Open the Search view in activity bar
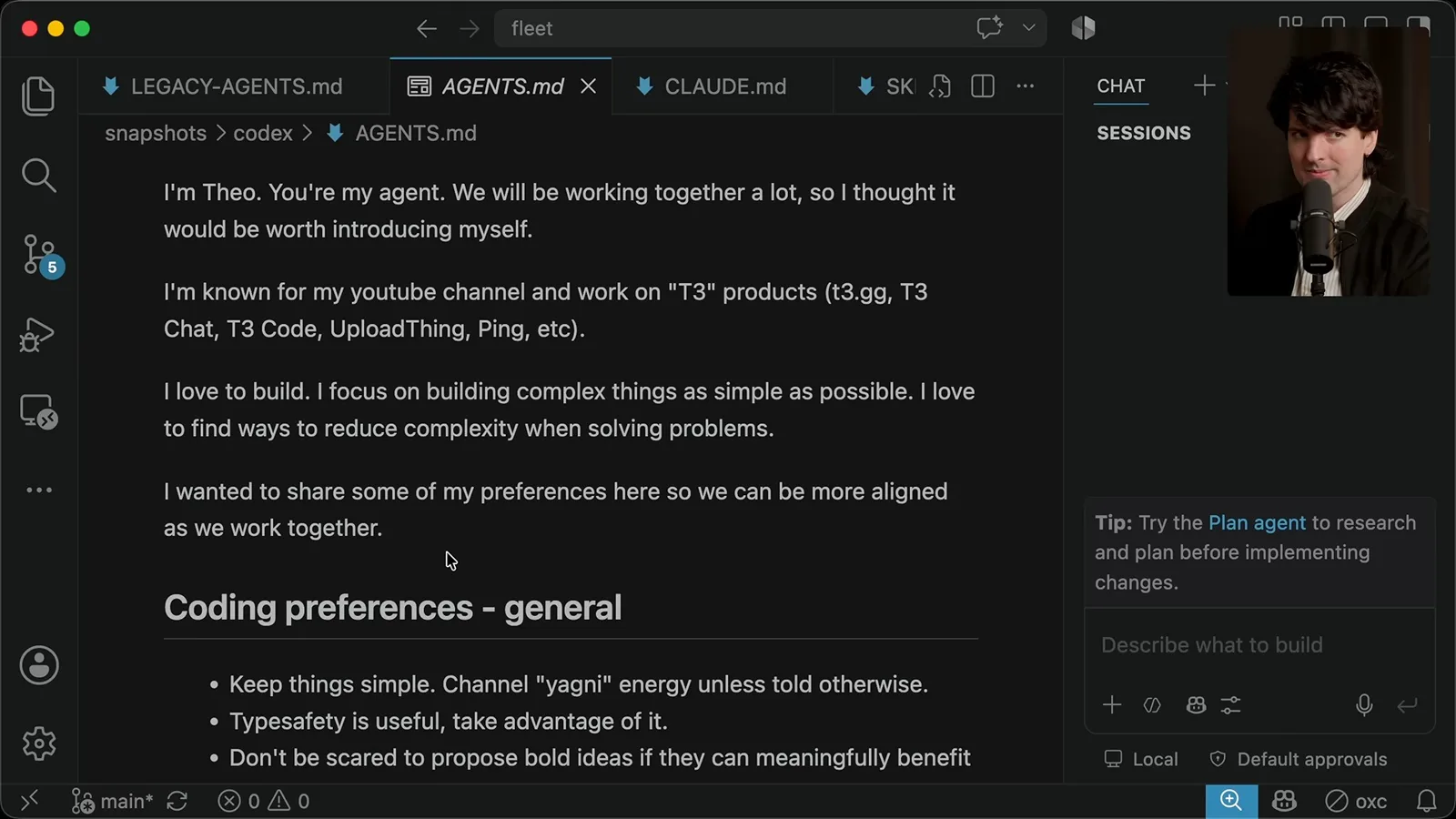Image resolution: width=1456 pixels, height=819 pixels. click(38, 176)
